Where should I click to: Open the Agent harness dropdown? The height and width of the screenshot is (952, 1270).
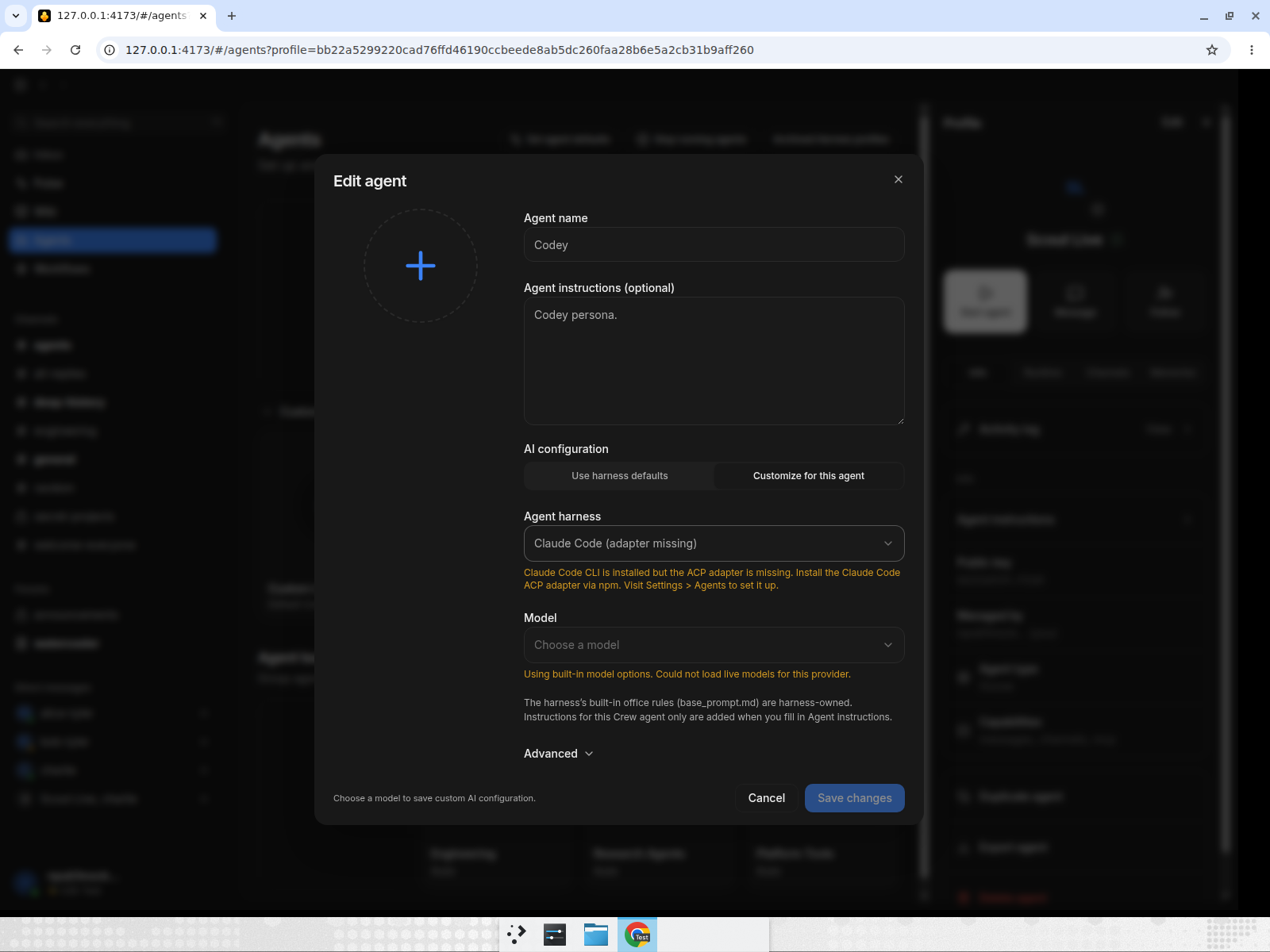pyautogui.click(x=714, y=543)
